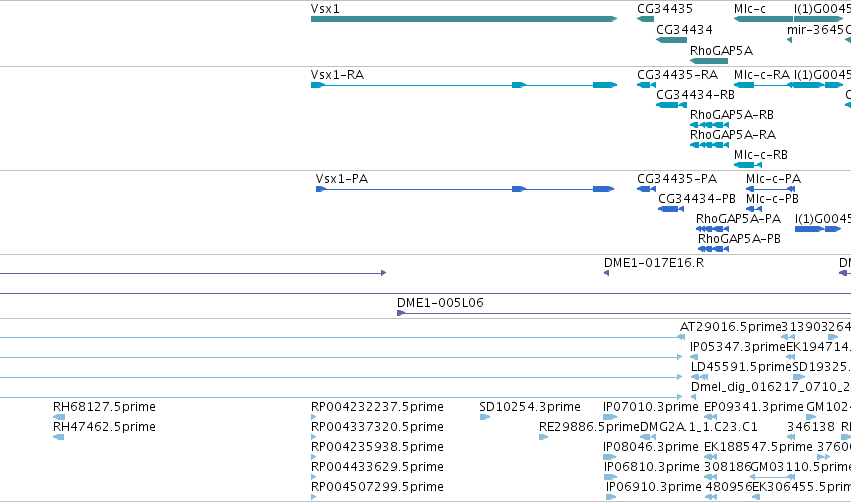Open the RP004337320.5prime EST label
851x502 pixels.
(x=377, y=427)
